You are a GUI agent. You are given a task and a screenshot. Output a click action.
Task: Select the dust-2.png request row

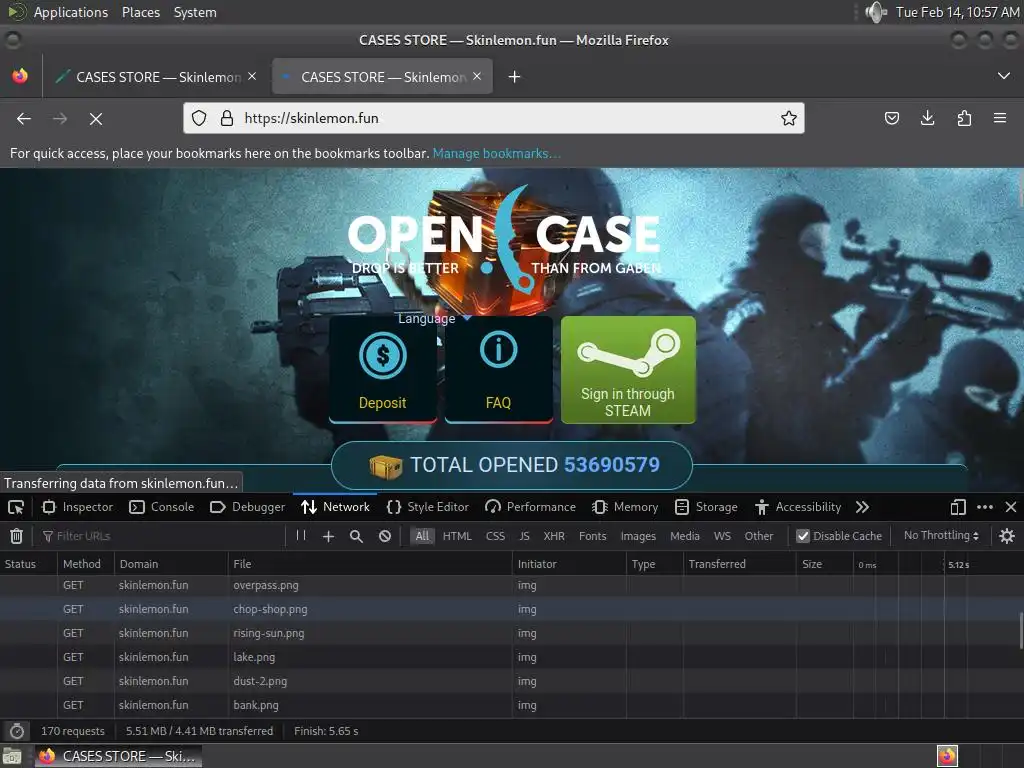pyautogui.click(x=512, y=681)
